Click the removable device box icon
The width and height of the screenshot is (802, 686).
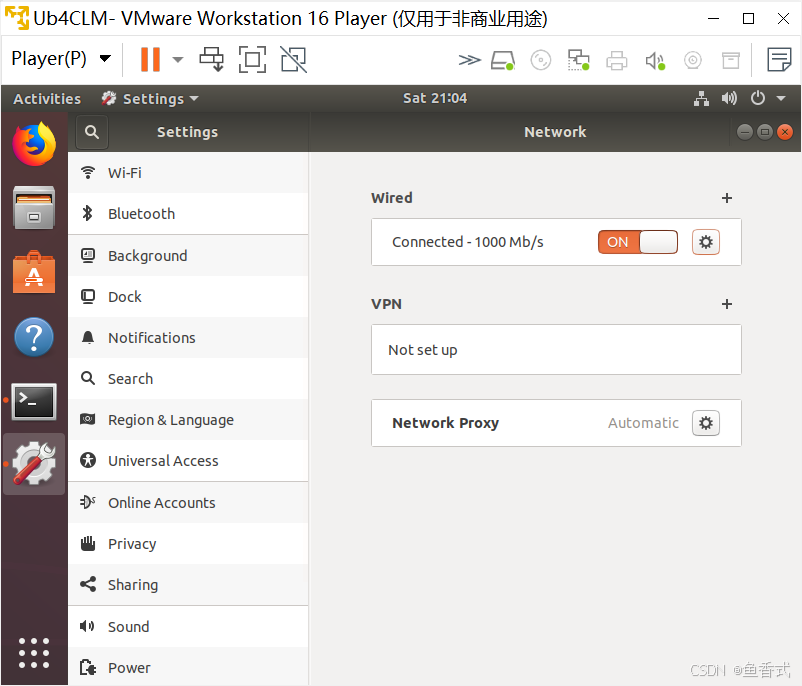coord(730,60)
